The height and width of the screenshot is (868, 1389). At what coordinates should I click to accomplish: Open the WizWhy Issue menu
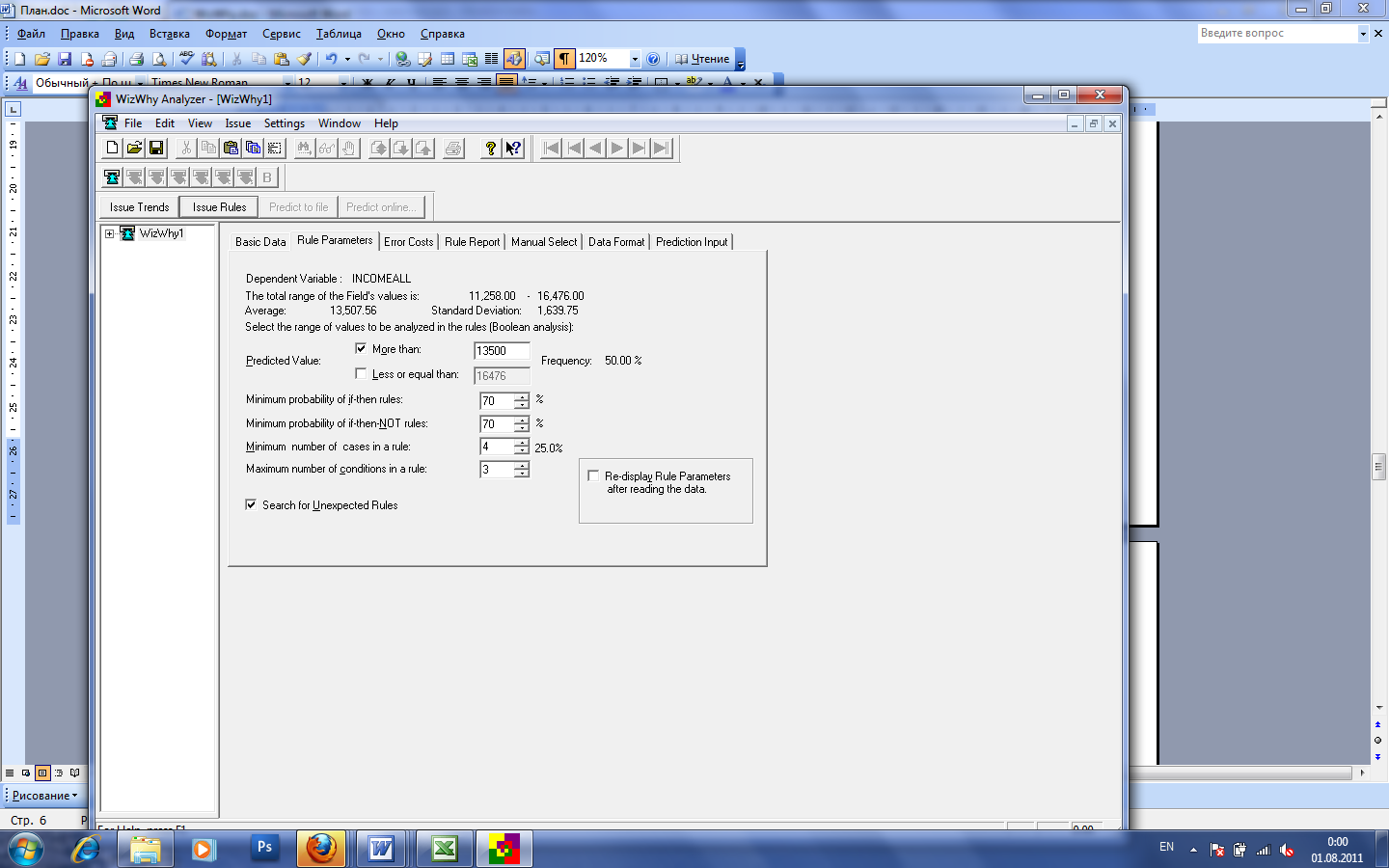pos(238,123)
